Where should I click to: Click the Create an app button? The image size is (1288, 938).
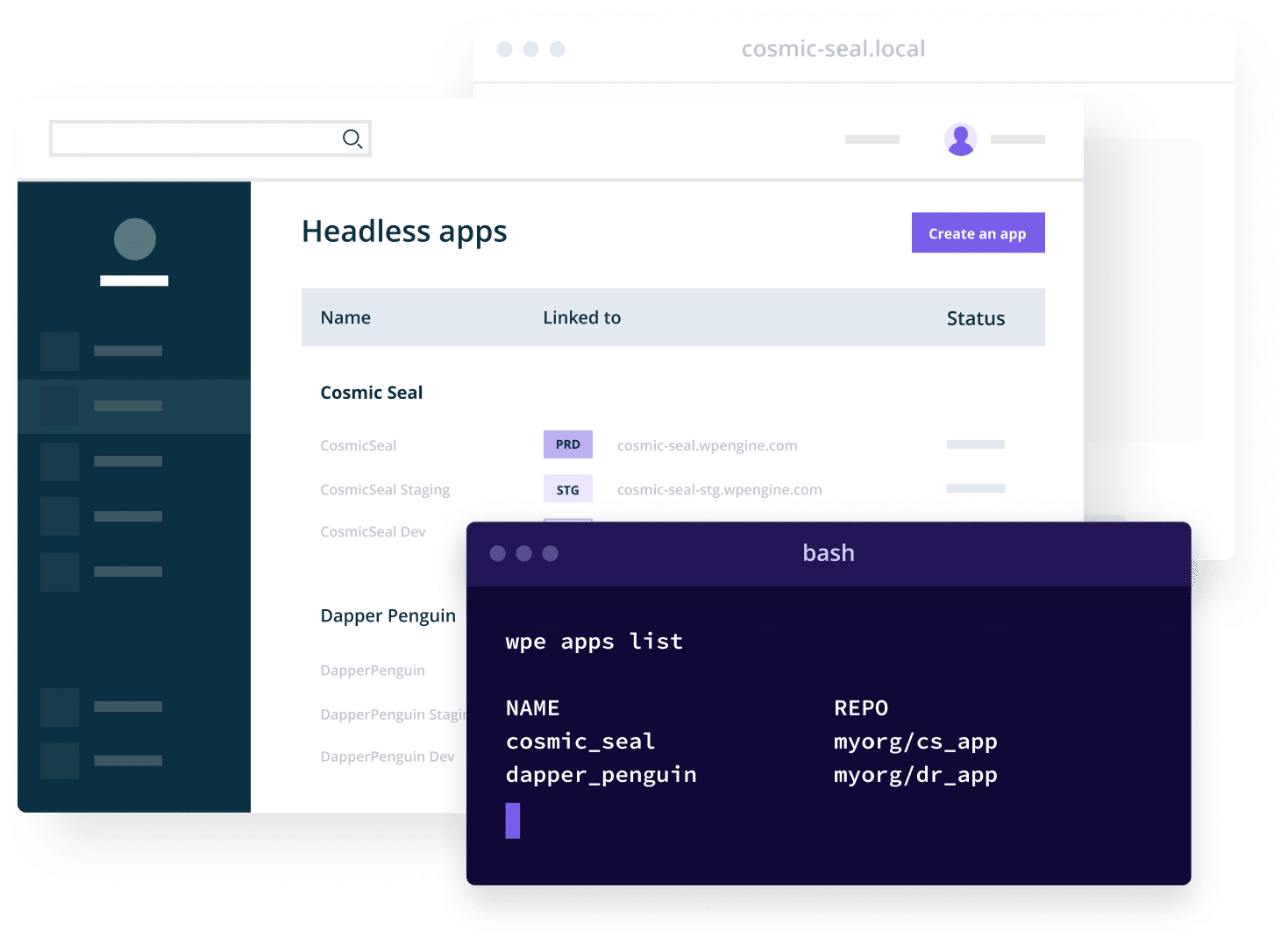tap(977, 232)
